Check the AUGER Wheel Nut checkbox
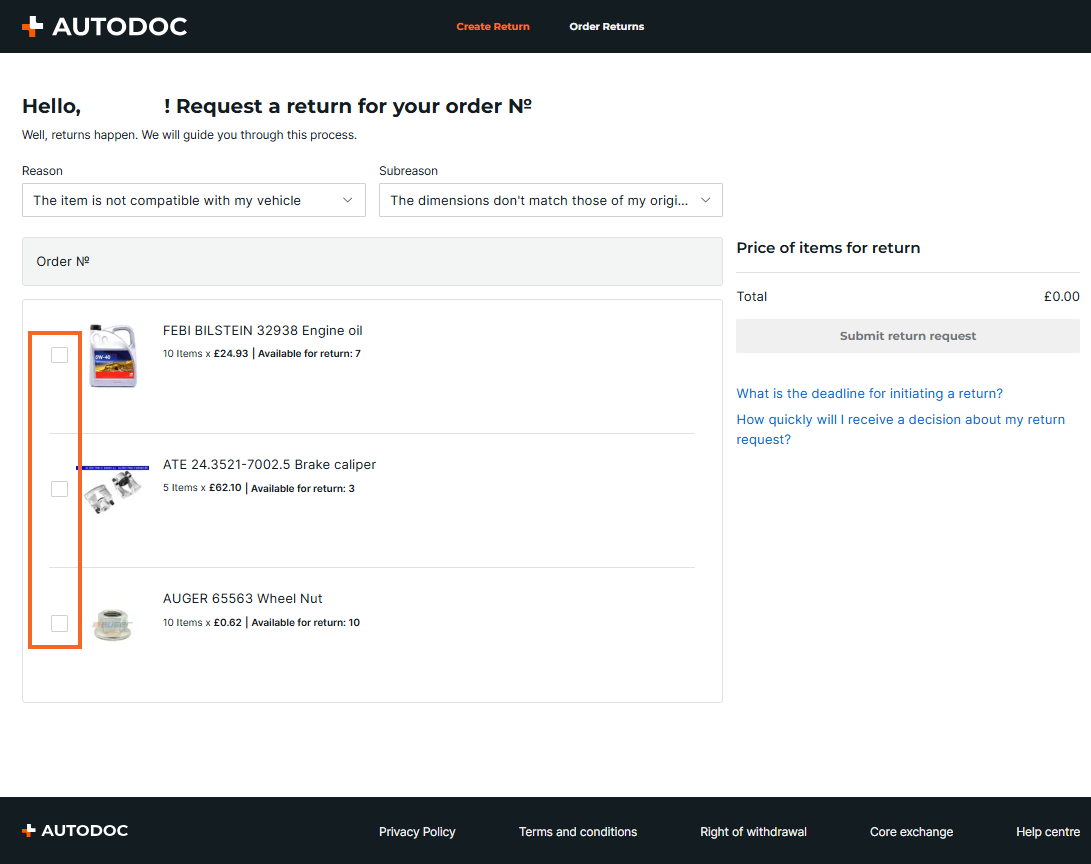Image resolution: width=1091 pixels, height=864 pixels. (59, 623)
